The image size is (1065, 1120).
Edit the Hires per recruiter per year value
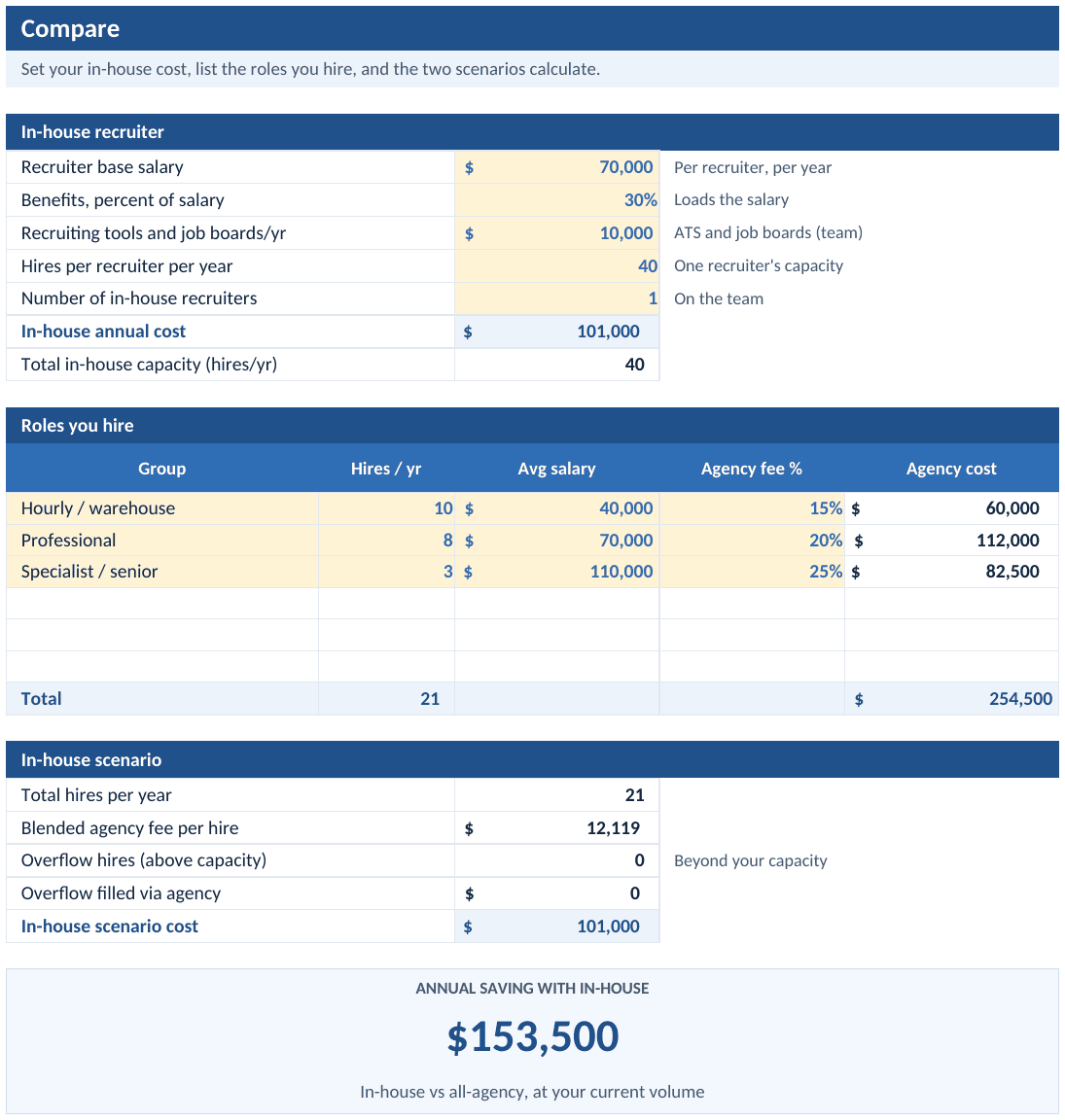[x=556, y=265]
